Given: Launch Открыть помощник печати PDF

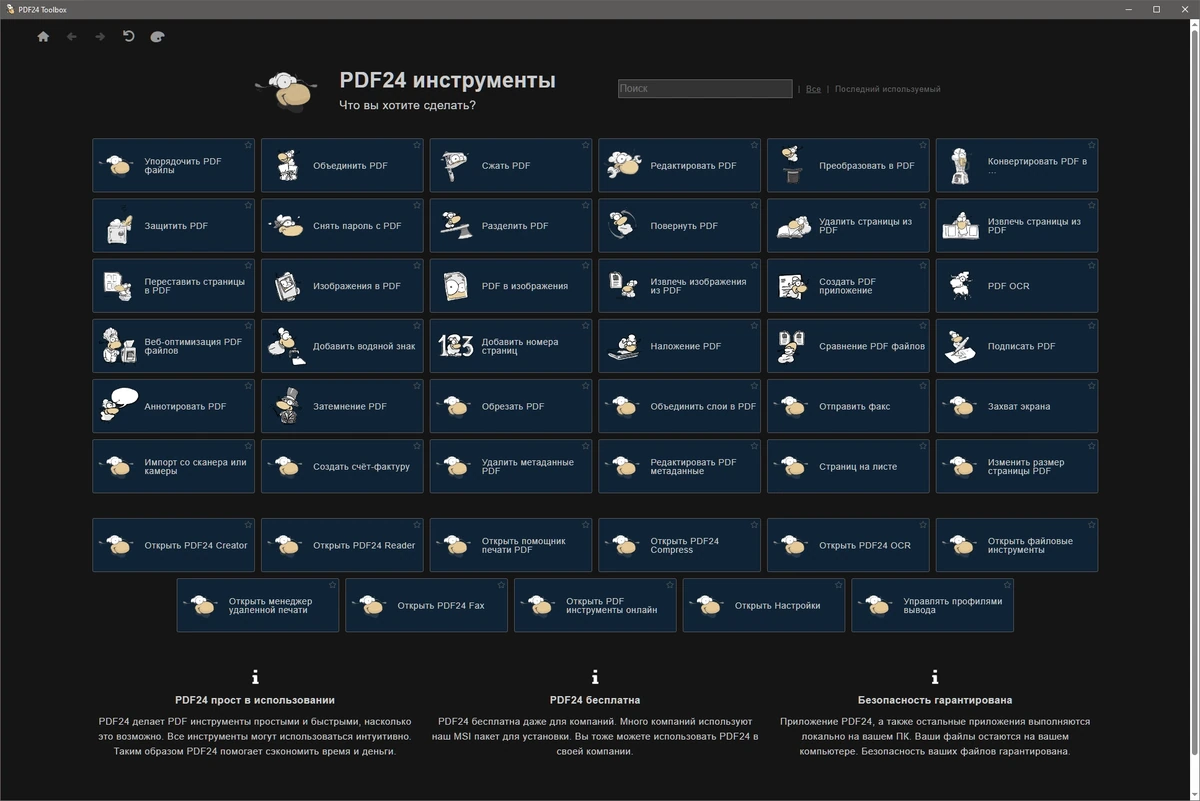Looking at the screenshot, I should click(x=511, y=545).
